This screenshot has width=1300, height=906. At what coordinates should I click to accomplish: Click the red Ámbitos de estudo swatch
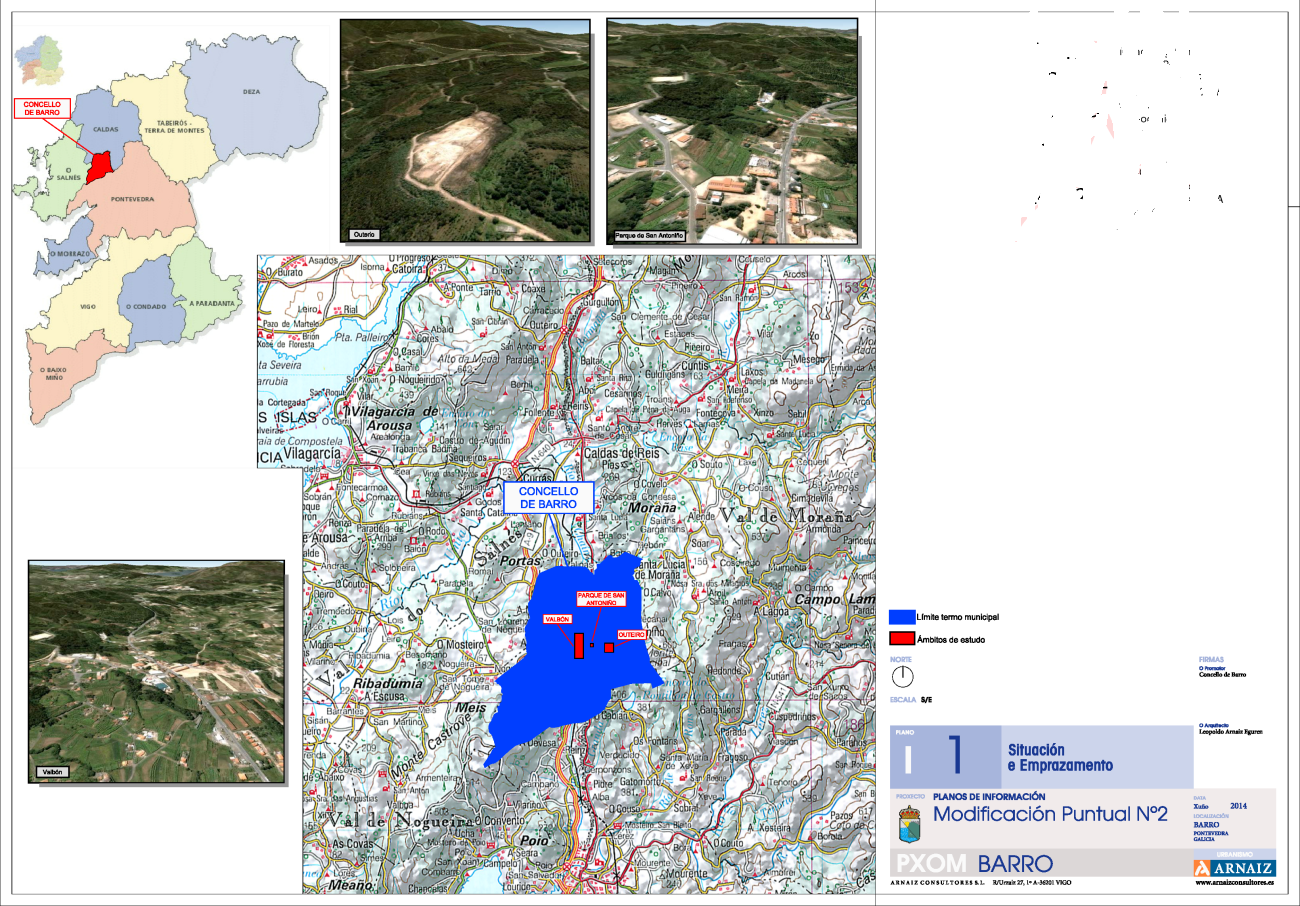(902, 637)
